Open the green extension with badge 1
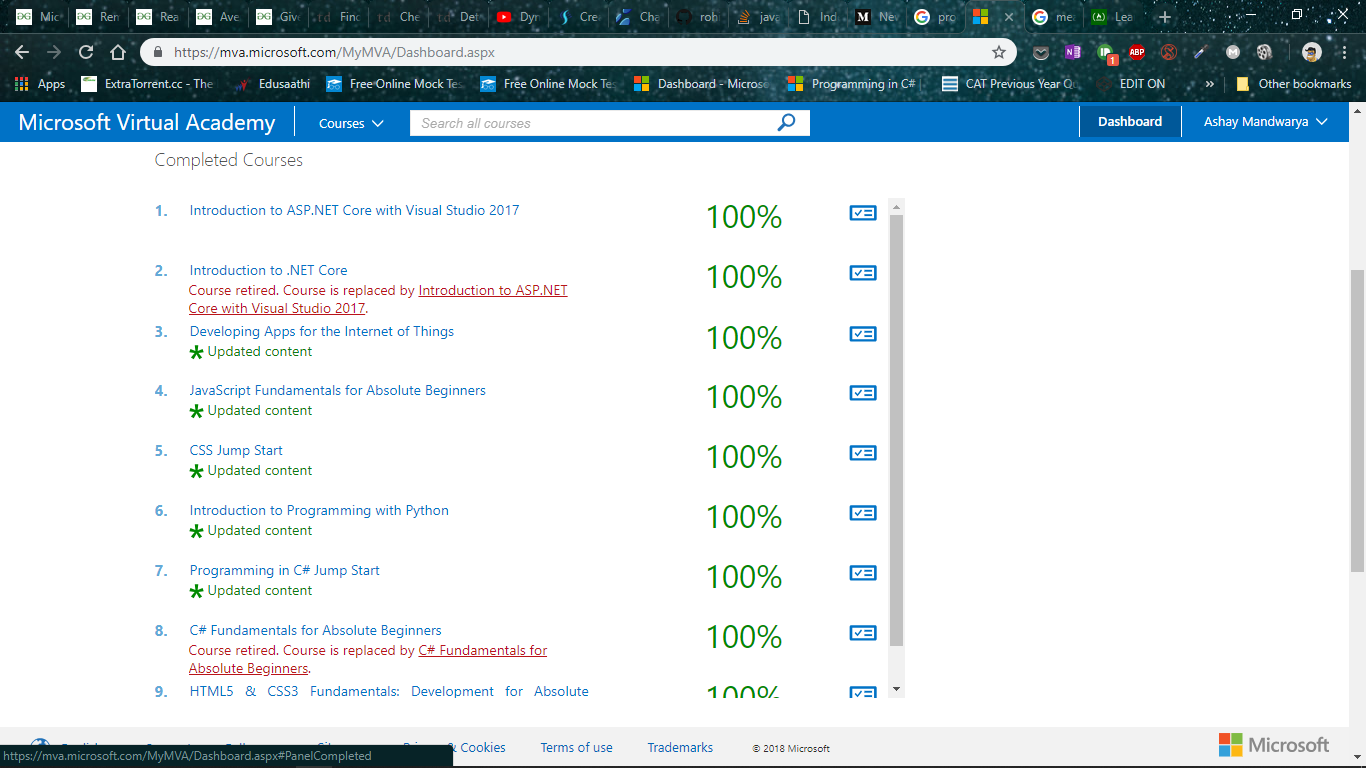Image resolution: width=1366 pixels, height=768 pixels. [1105, 52]
